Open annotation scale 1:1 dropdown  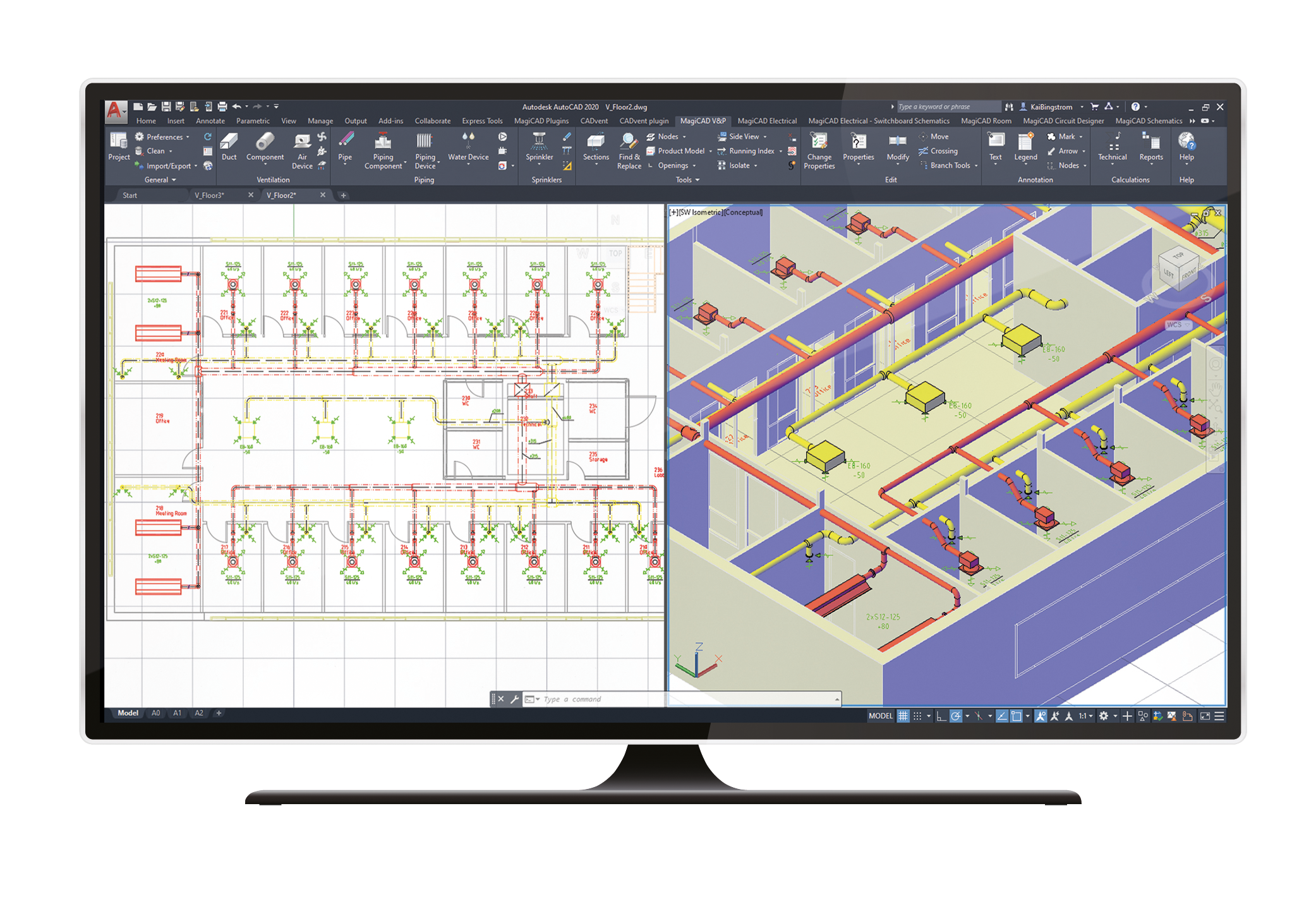click(x=1085, y=716)
